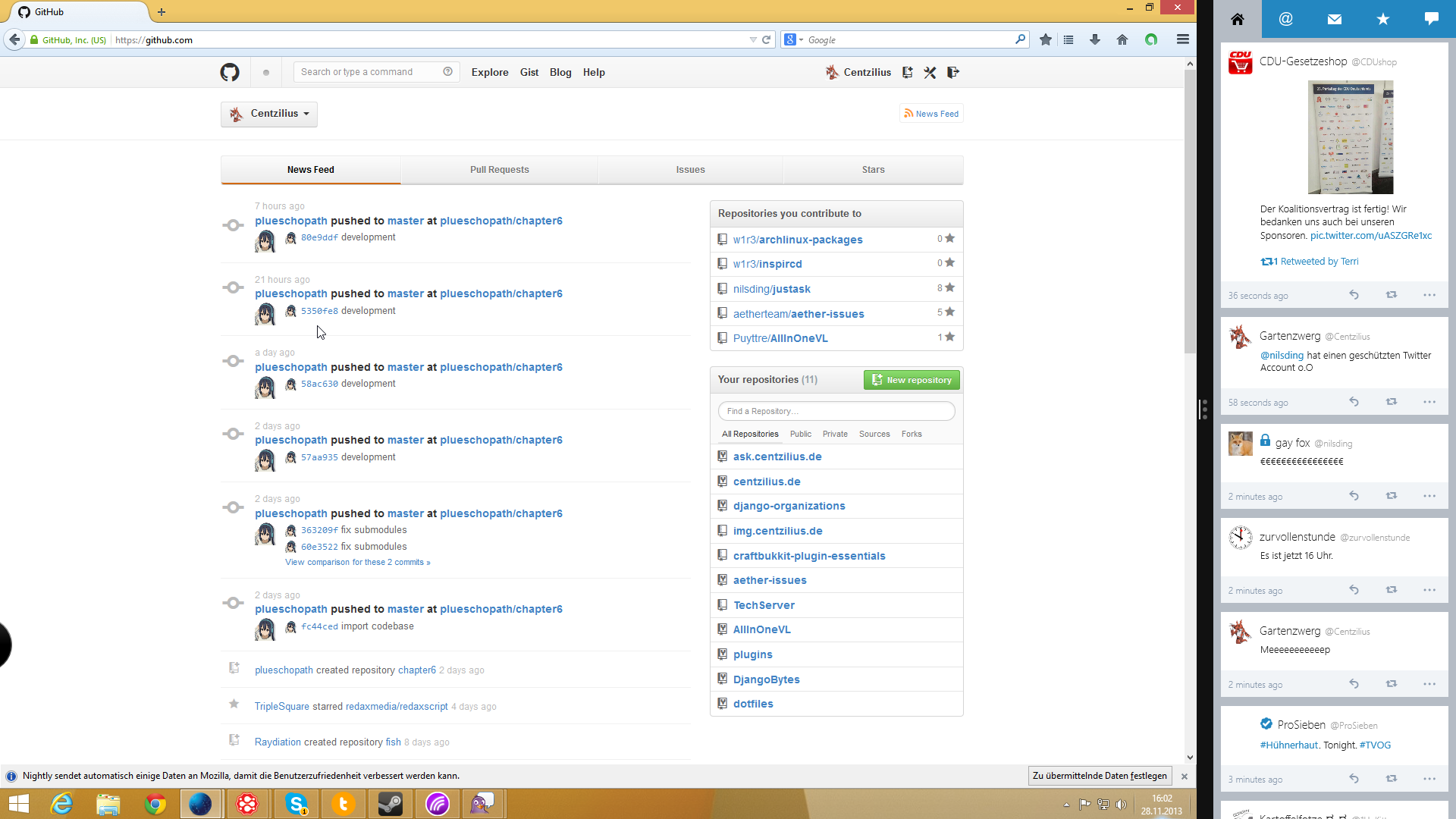The image size is (1456, 819).
Task: Click the sign out icon
Action: pyautogui.click(x=953, y=72)
